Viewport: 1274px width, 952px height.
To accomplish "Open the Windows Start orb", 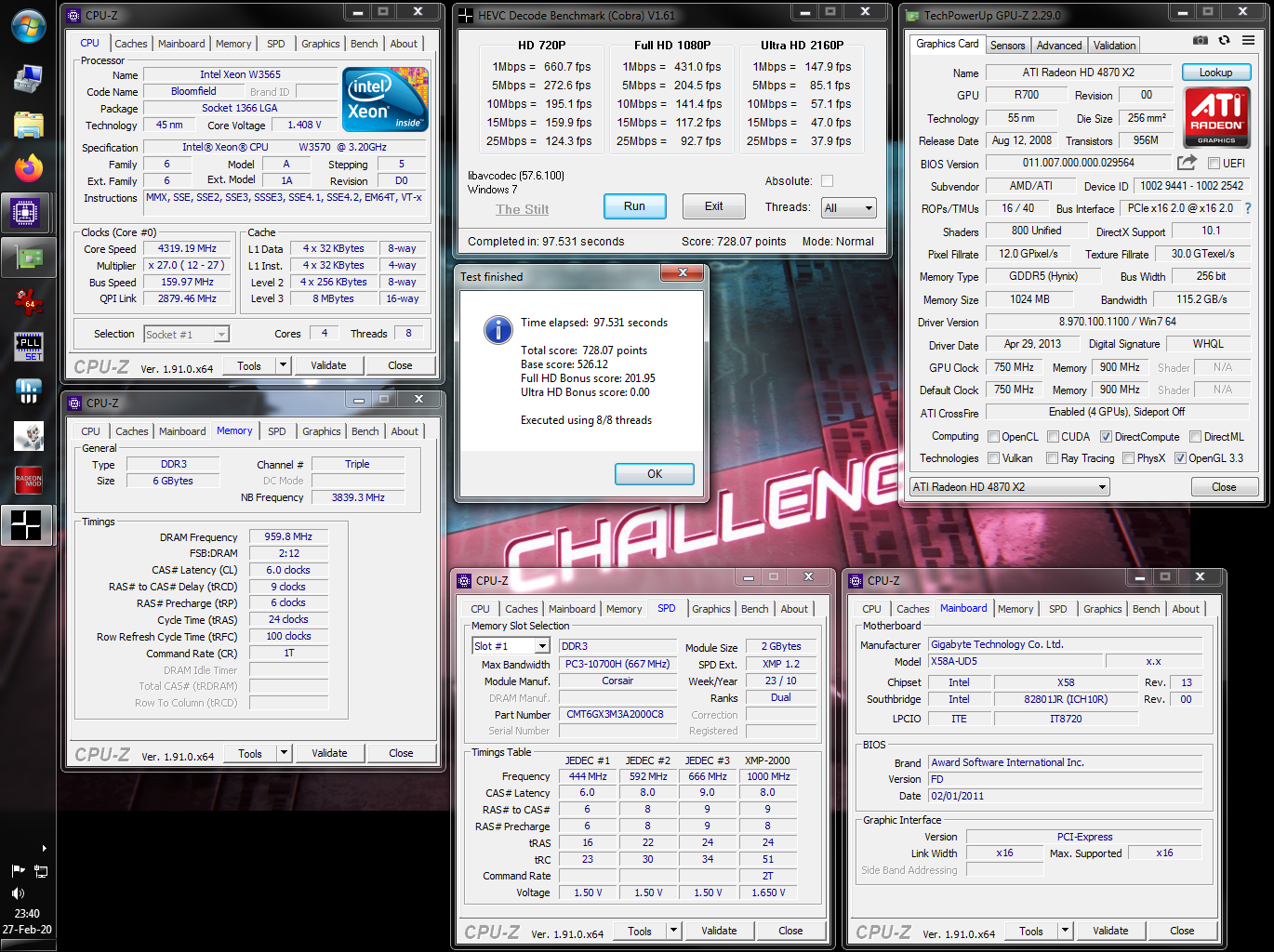I will tap(28, 26).
